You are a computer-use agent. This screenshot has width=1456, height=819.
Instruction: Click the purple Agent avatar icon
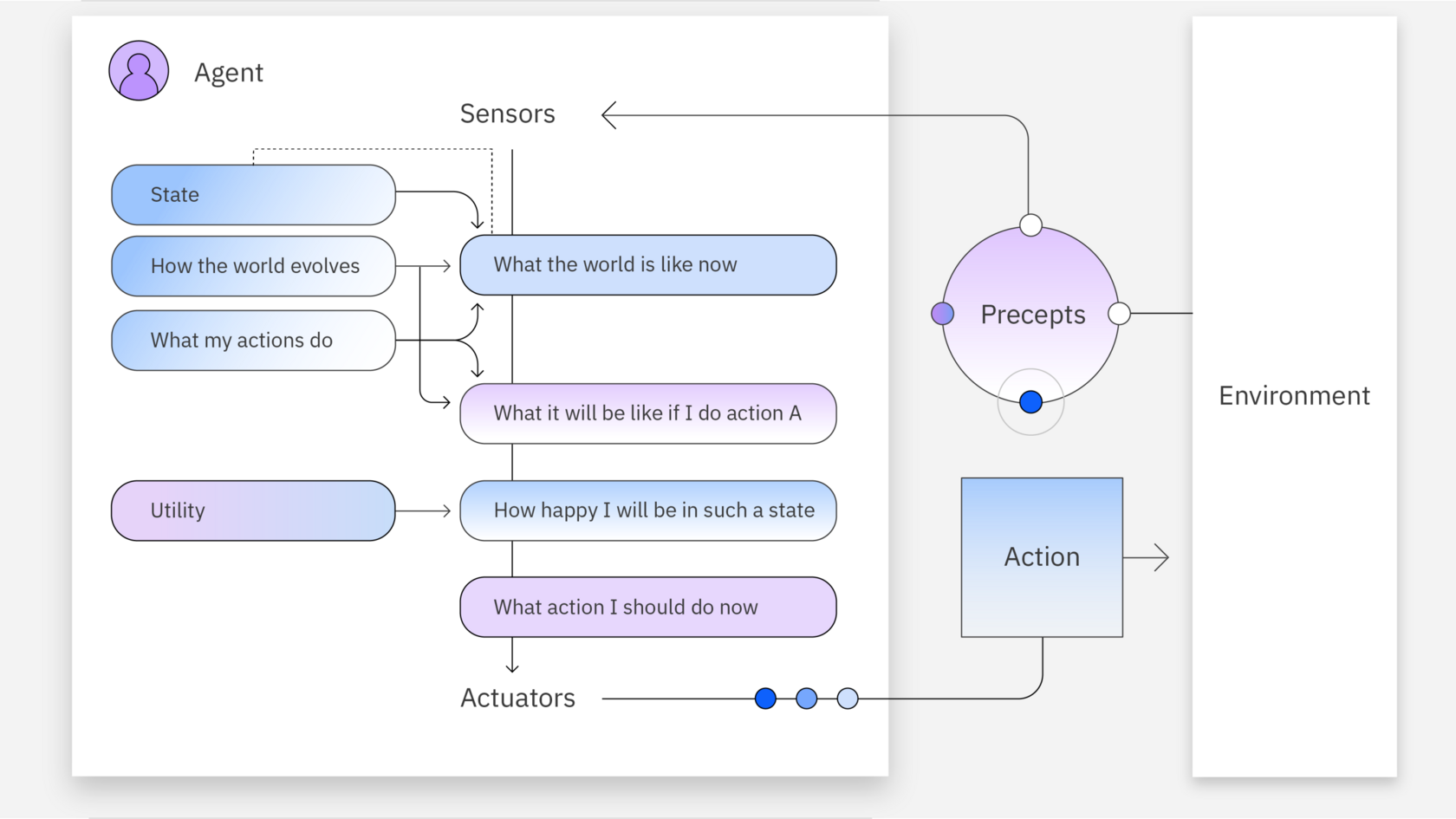pos(139,71)
